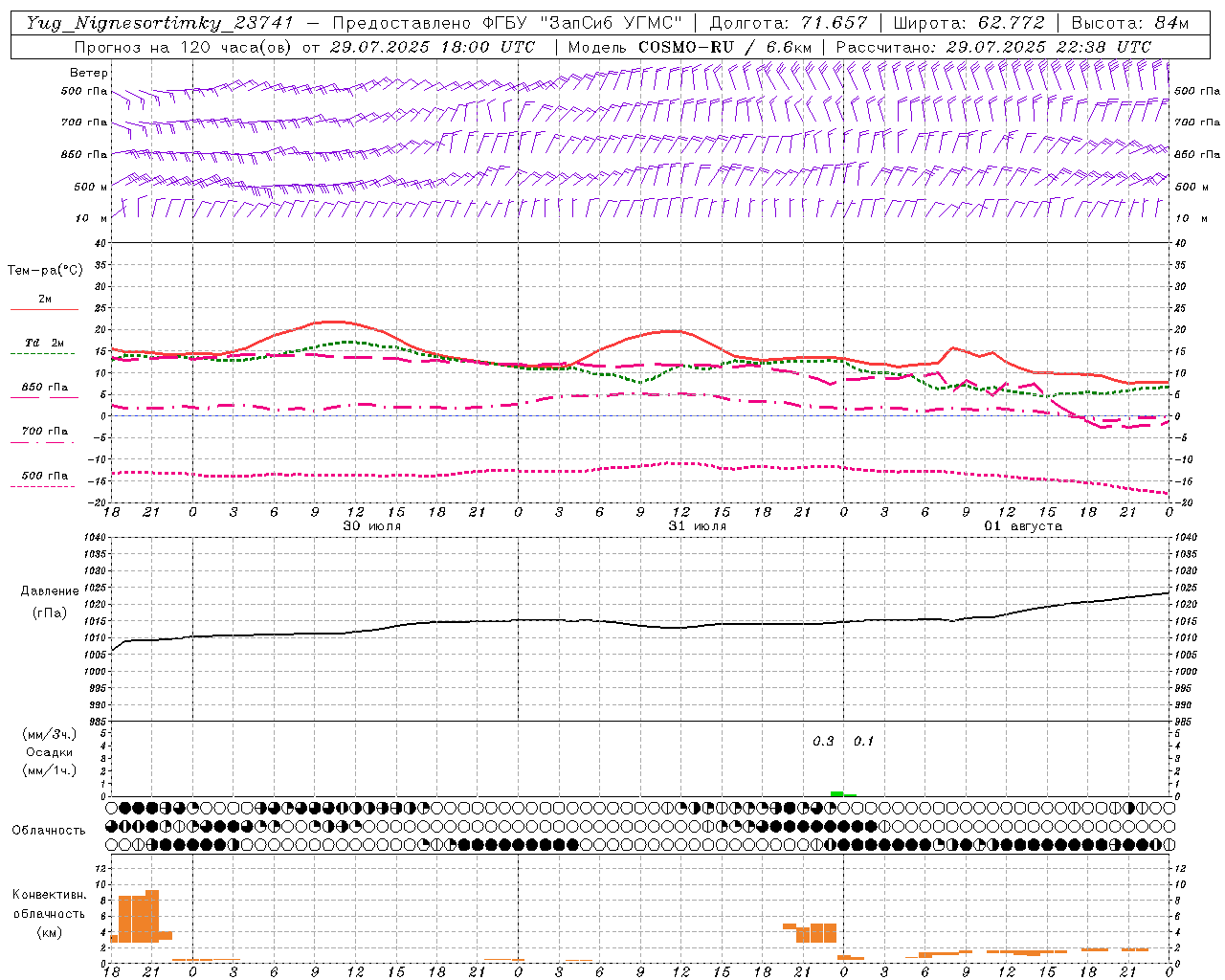Viewport: 1225px width, 980px height.
Task: Click the Ветер panel label
Action: tap(88, 73)
